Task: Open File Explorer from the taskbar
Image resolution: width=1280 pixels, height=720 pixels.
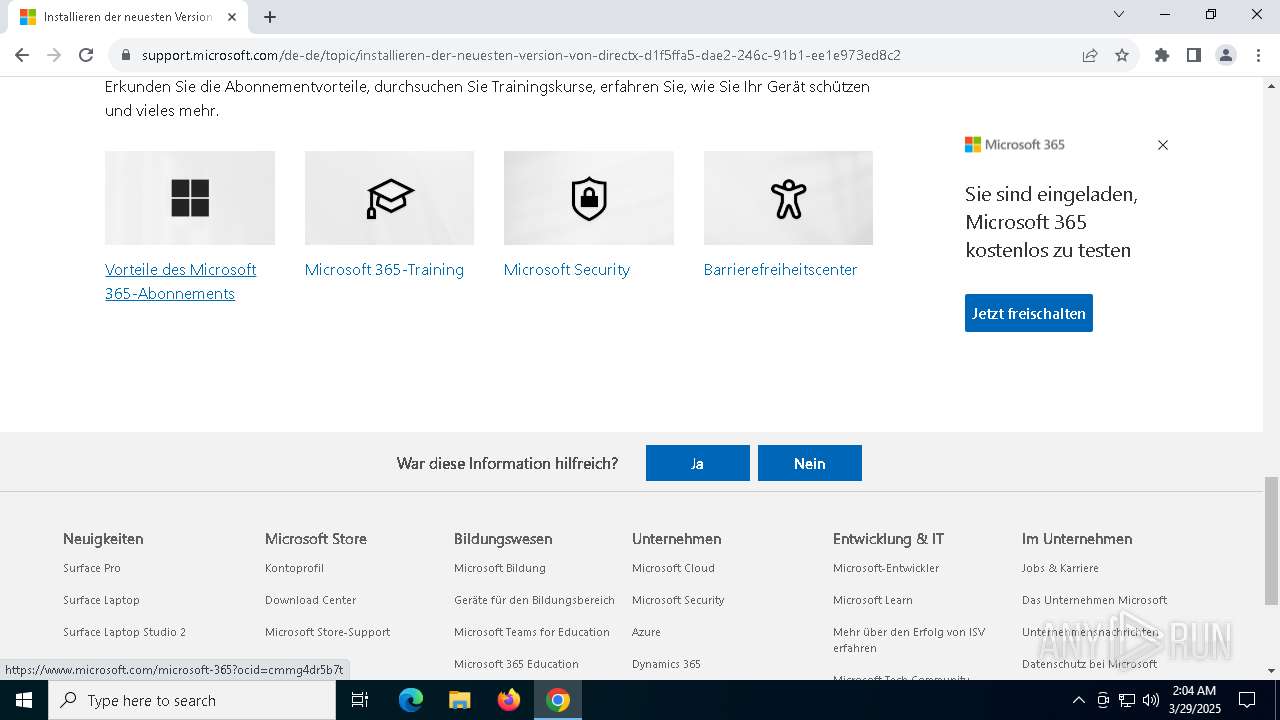Action: coord(459,700)
